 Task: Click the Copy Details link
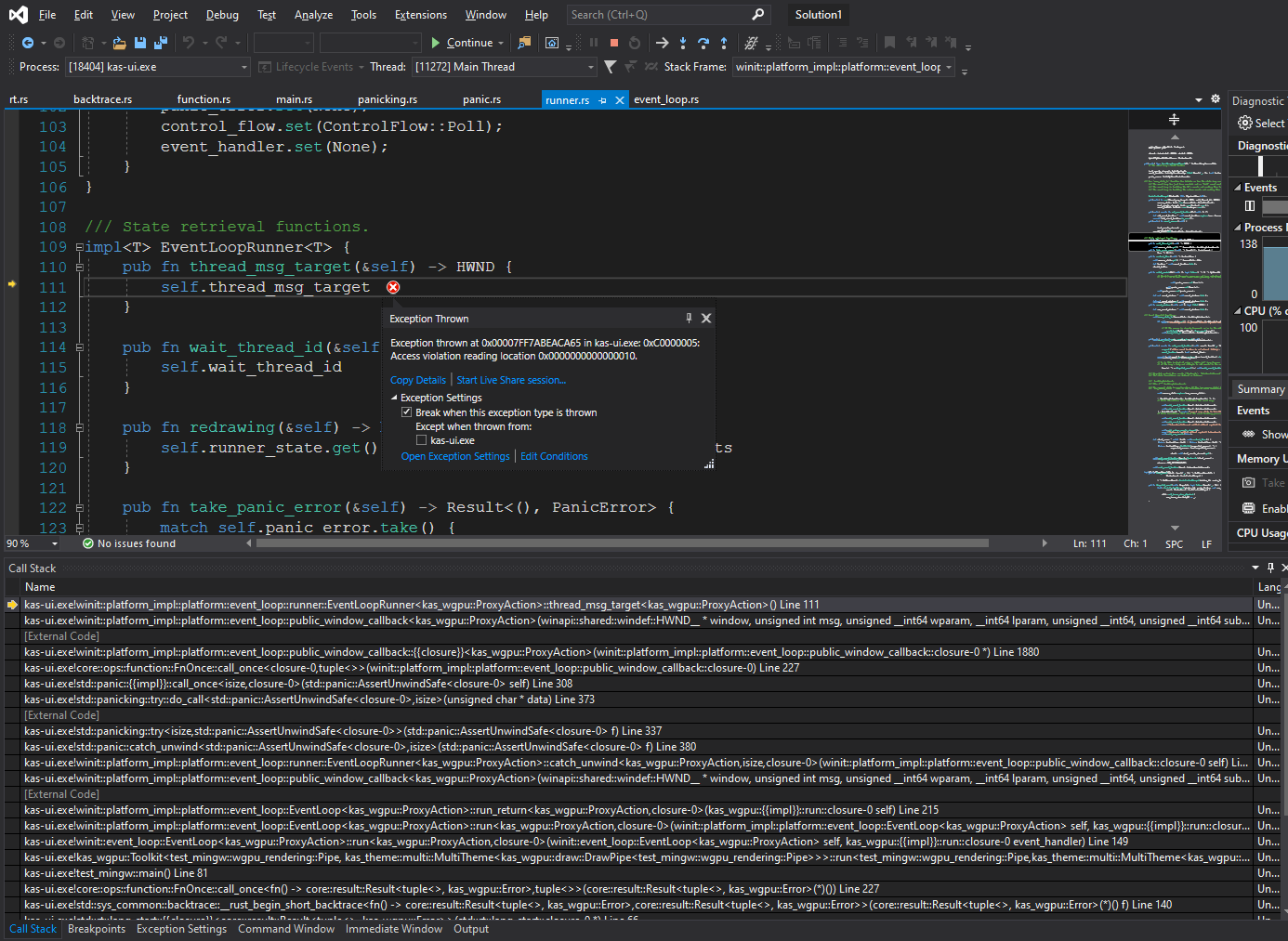coord(417,379)
